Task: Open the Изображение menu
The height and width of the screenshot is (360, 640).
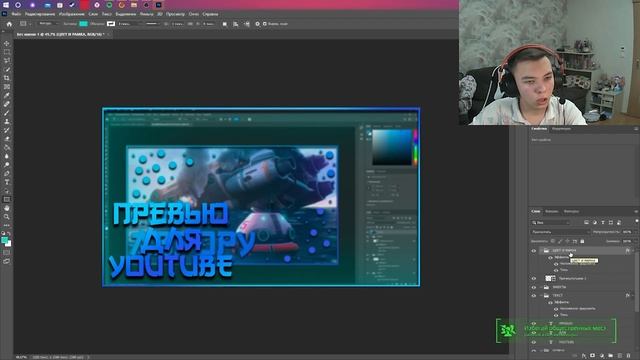Action: tap(71, 14)
